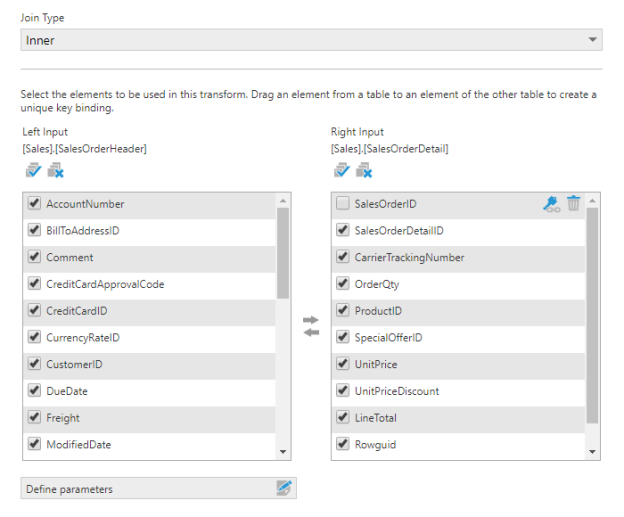Uncheck the Freight element

tap(34, 418)
